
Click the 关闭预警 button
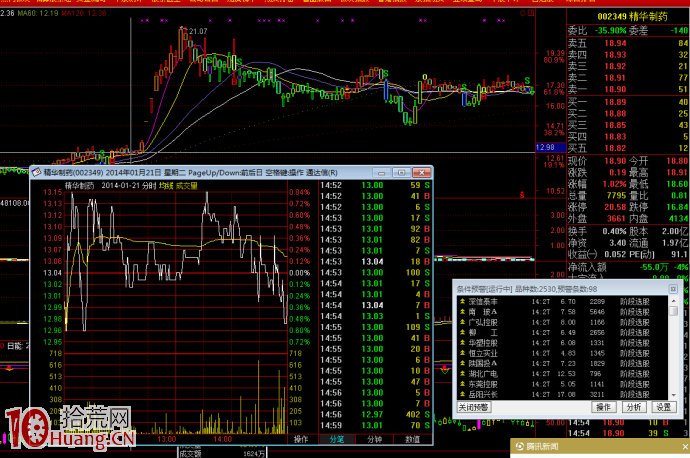(473, 407)
